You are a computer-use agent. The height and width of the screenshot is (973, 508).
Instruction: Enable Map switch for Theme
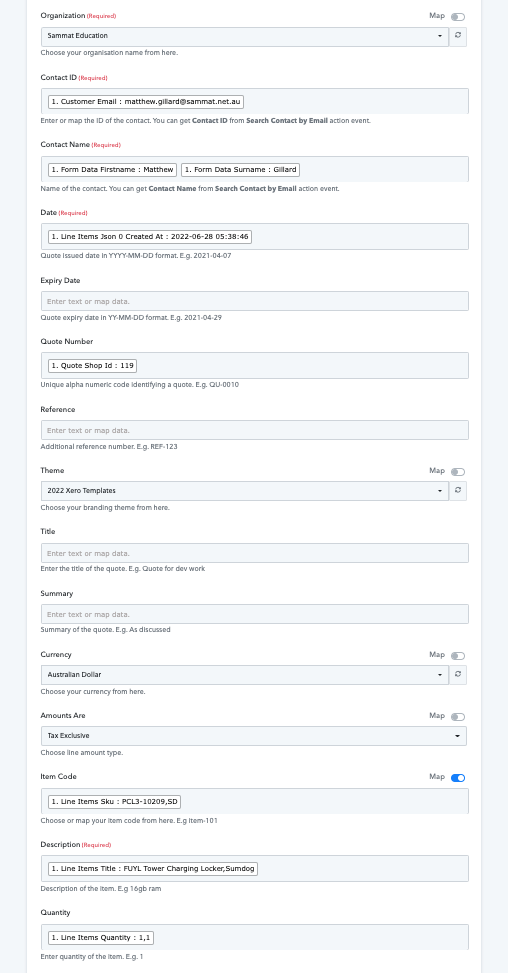pyautogui.click(x=458, y=472)
